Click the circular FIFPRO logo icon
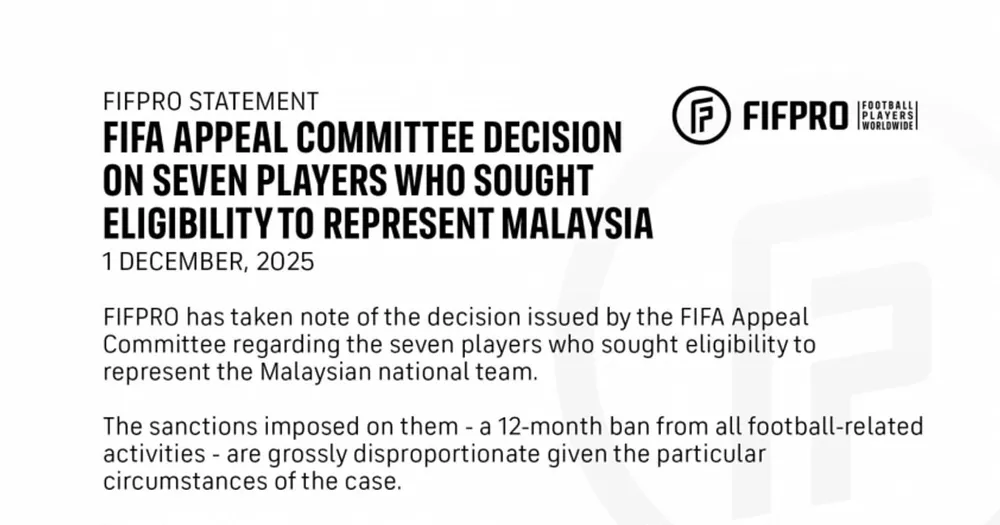1000x525 pixels. (700, 115)
